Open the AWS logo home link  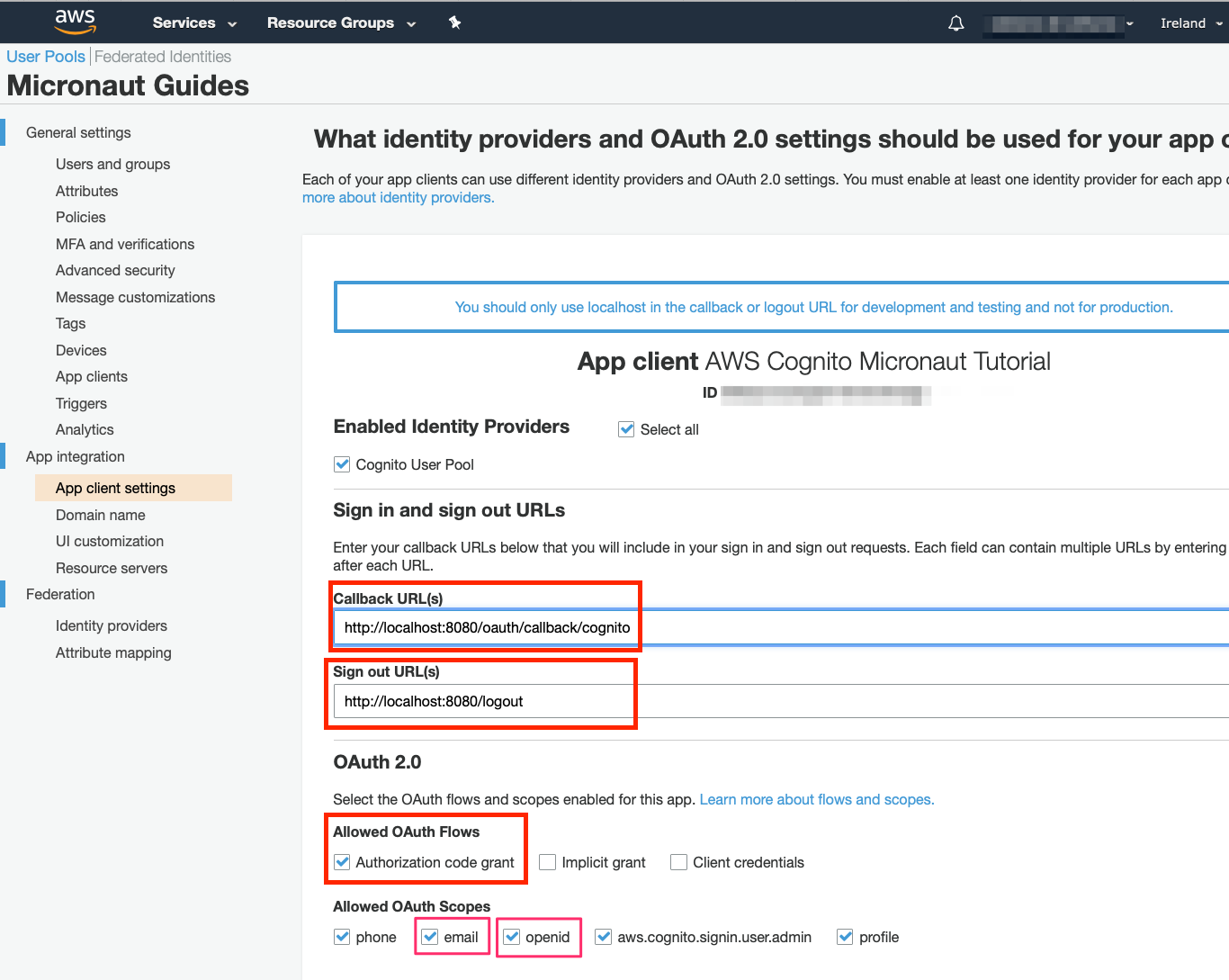click(x=75, y=22)
